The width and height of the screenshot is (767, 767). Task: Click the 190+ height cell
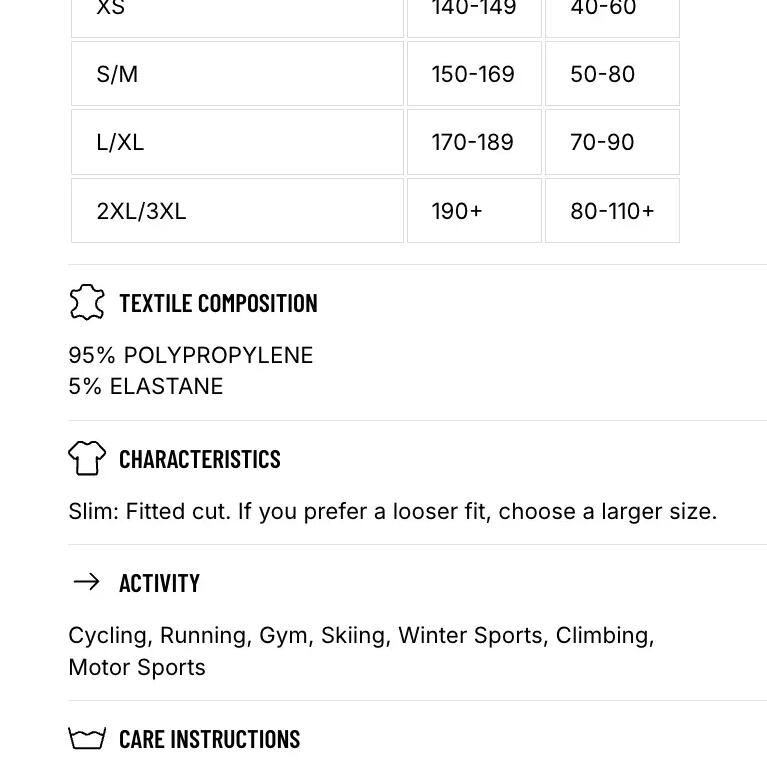click(474, 211)
